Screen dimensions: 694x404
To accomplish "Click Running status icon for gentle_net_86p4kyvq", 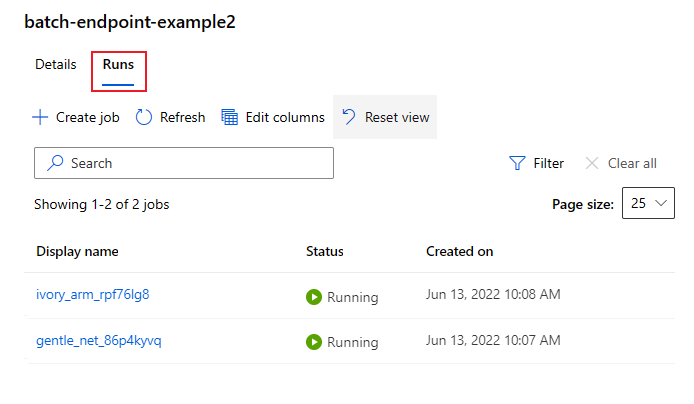I will coord(314,342).
